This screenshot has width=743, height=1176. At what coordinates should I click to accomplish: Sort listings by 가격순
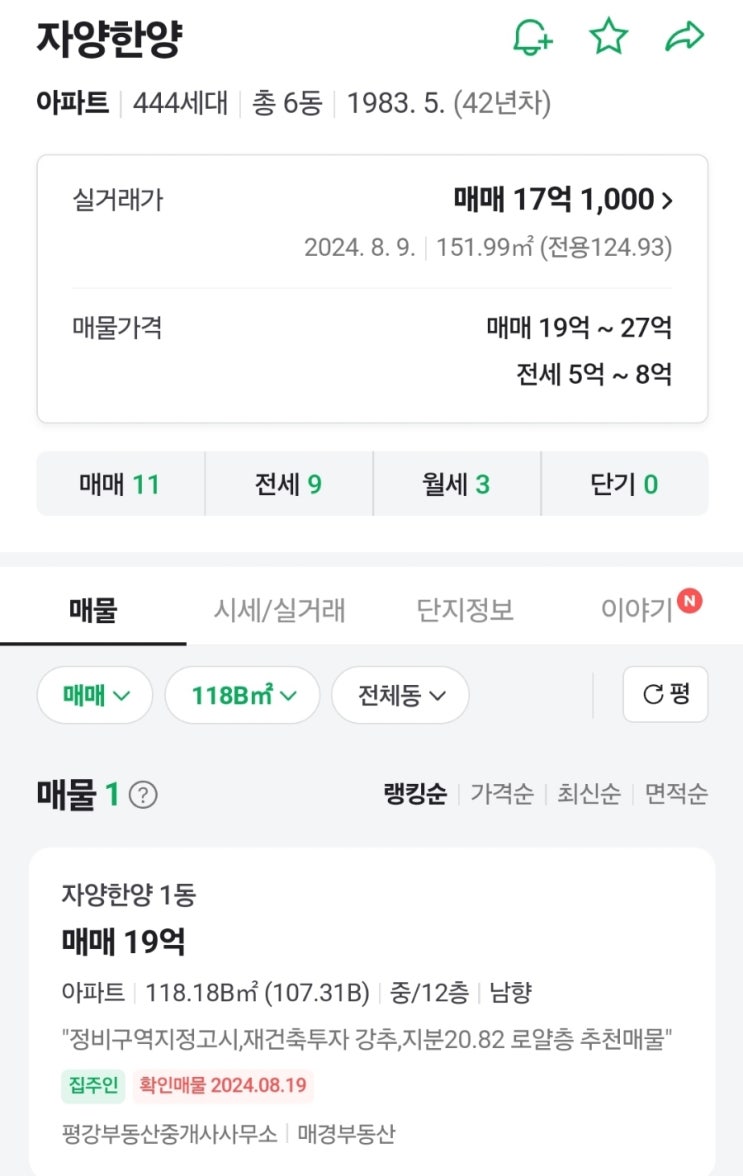(502, 794)
